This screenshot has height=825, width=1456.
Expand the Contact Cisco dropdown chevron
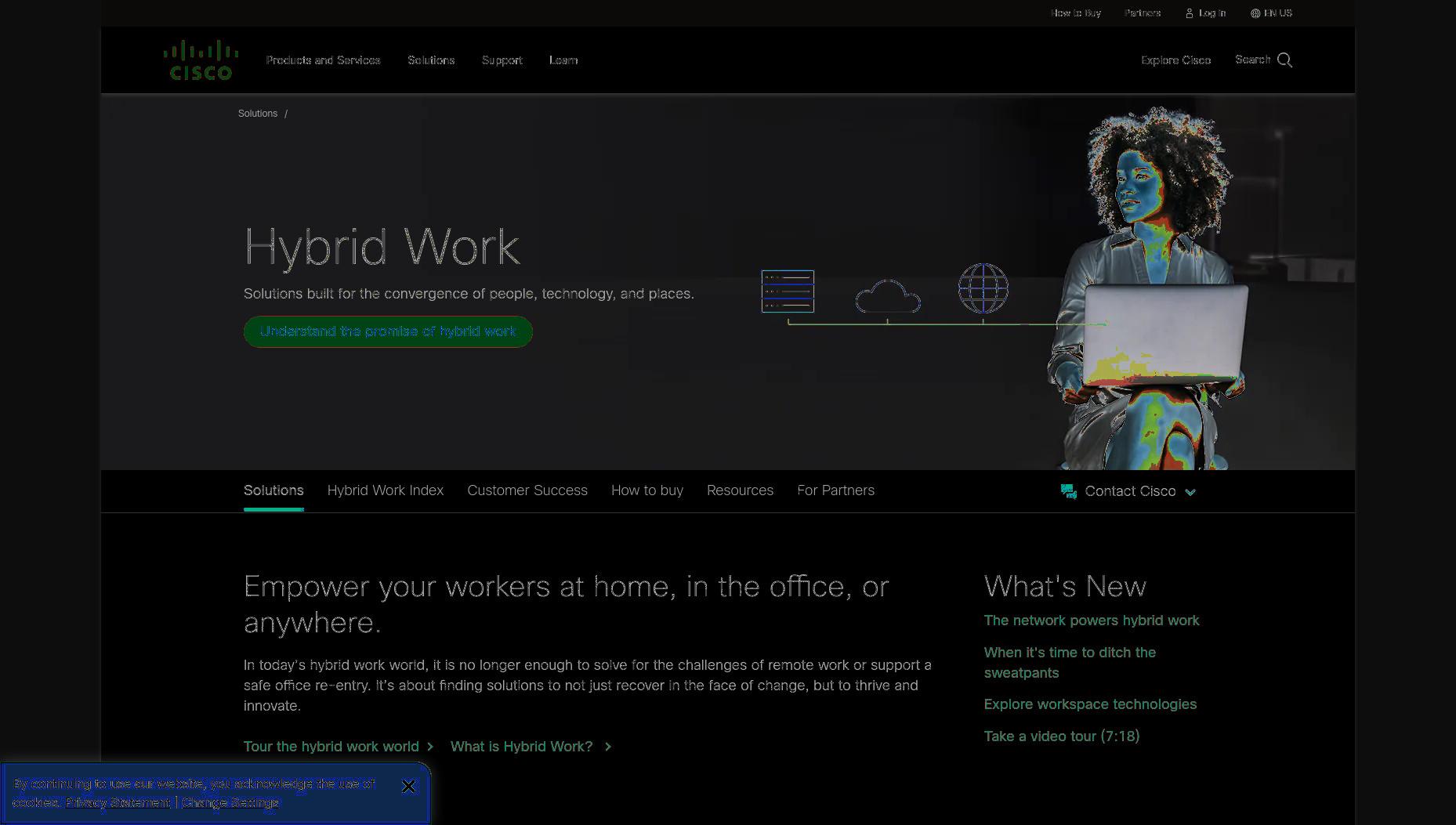point(1190,492)
